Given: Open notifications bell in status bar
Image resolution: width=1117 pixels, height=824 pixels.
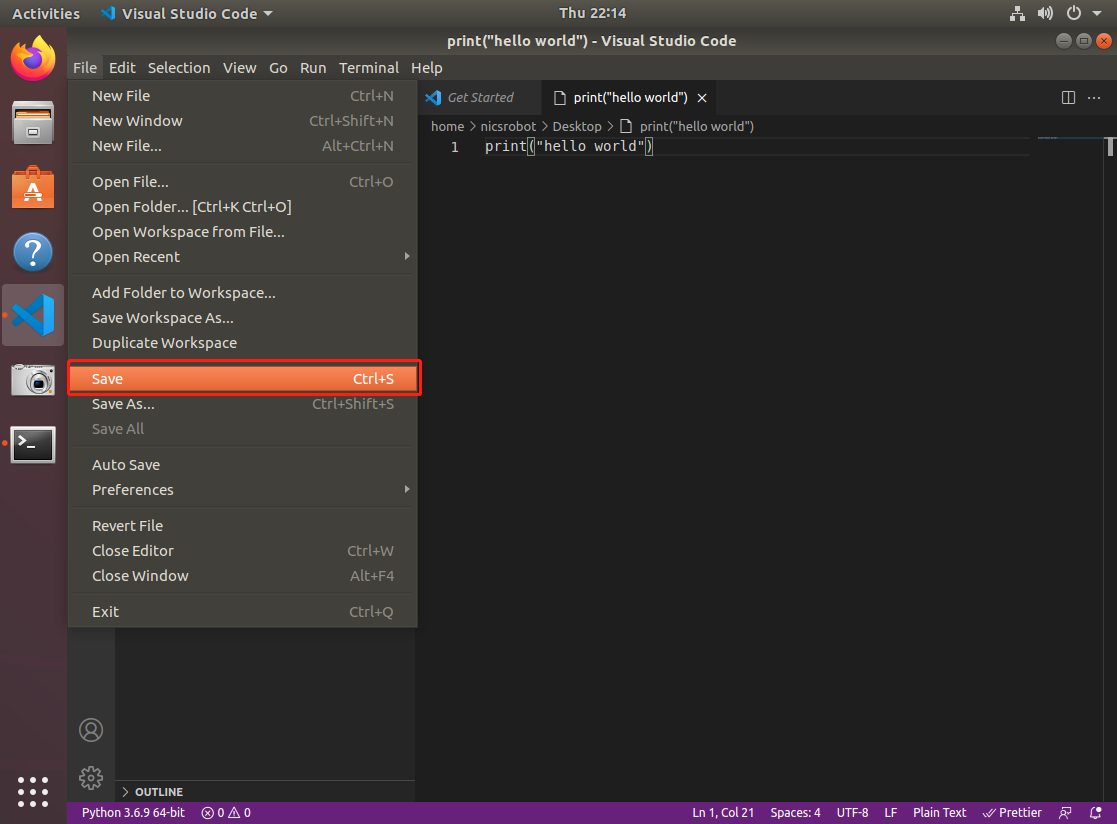Looking at the screenshot, I should (x=1096, y=813).
